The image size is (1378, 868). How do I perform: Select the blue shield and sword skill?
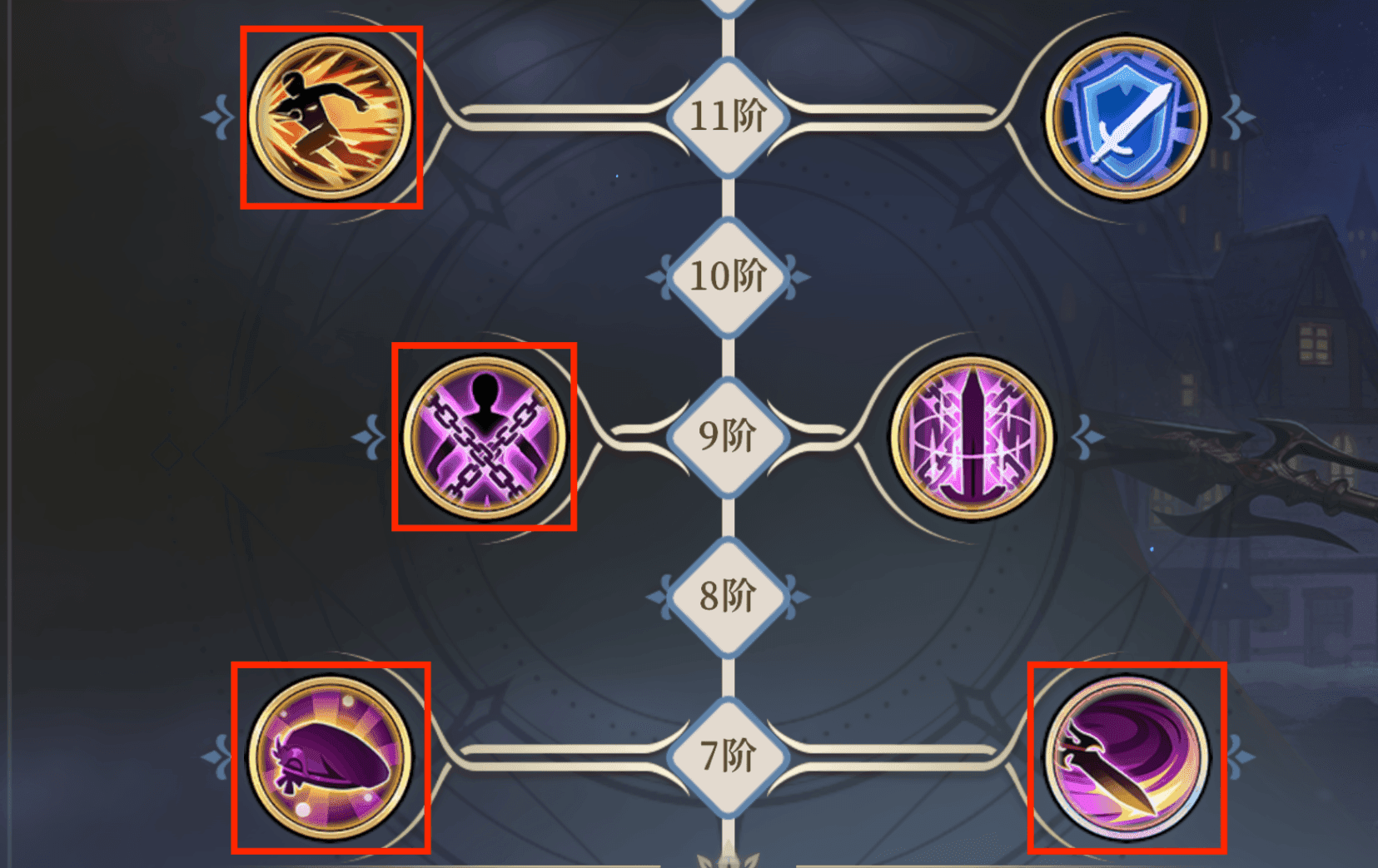(1126, 117)
